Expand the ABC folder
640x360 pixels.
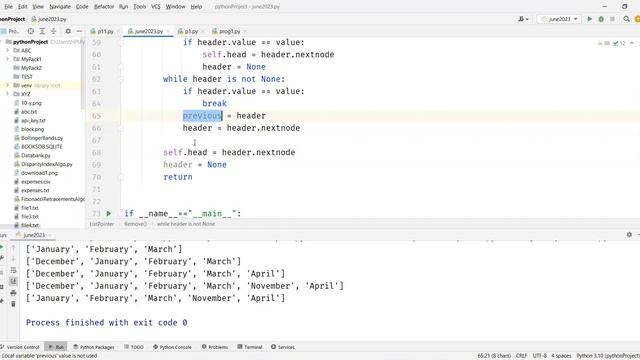click(x=7, y=51)
